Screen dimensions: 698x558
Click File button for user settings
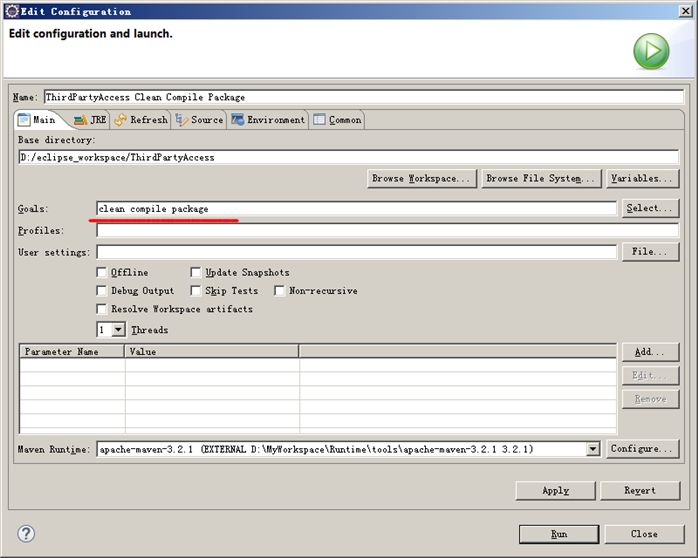point(650,251)
